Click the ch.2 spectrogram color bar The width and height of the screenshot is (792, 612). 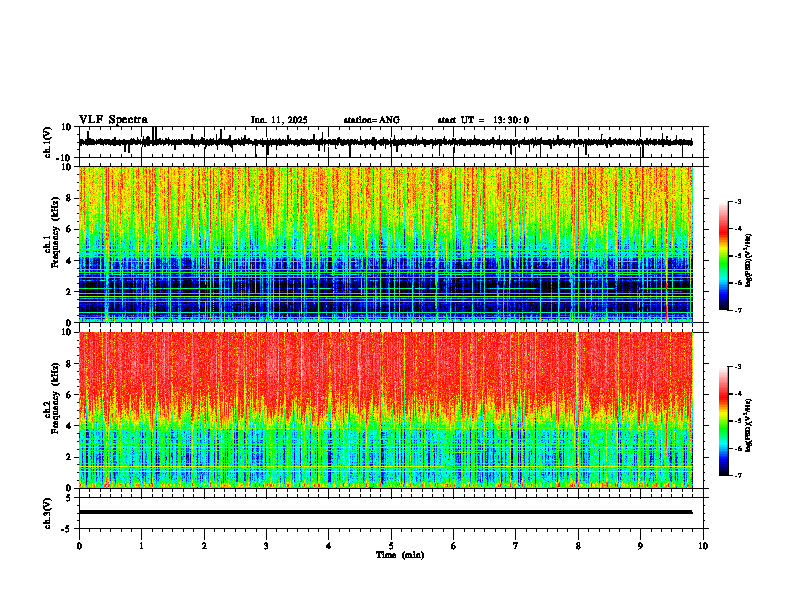coord(724,421)
